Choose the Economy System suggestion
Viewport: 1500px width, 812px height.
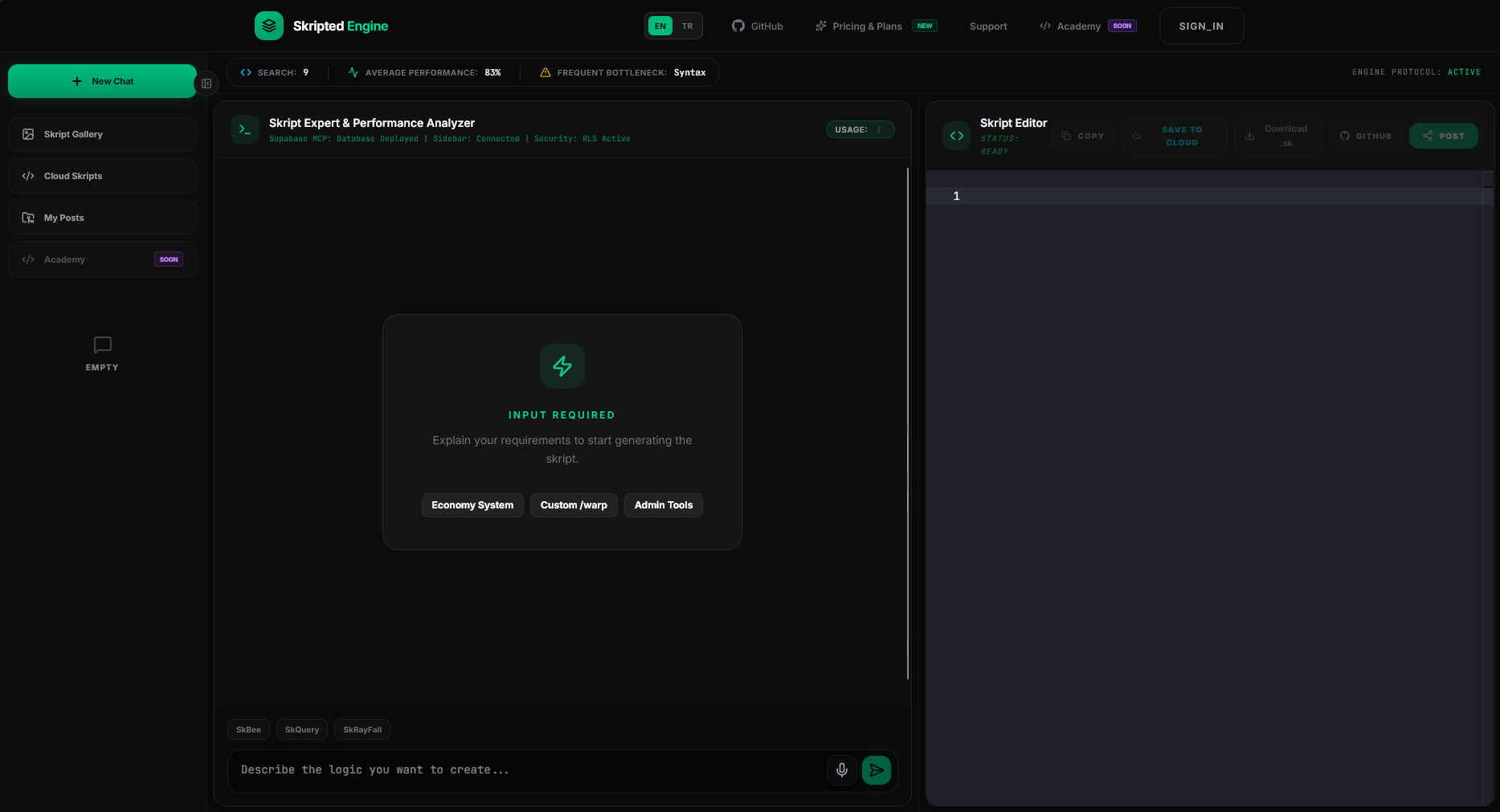[472, 505]
